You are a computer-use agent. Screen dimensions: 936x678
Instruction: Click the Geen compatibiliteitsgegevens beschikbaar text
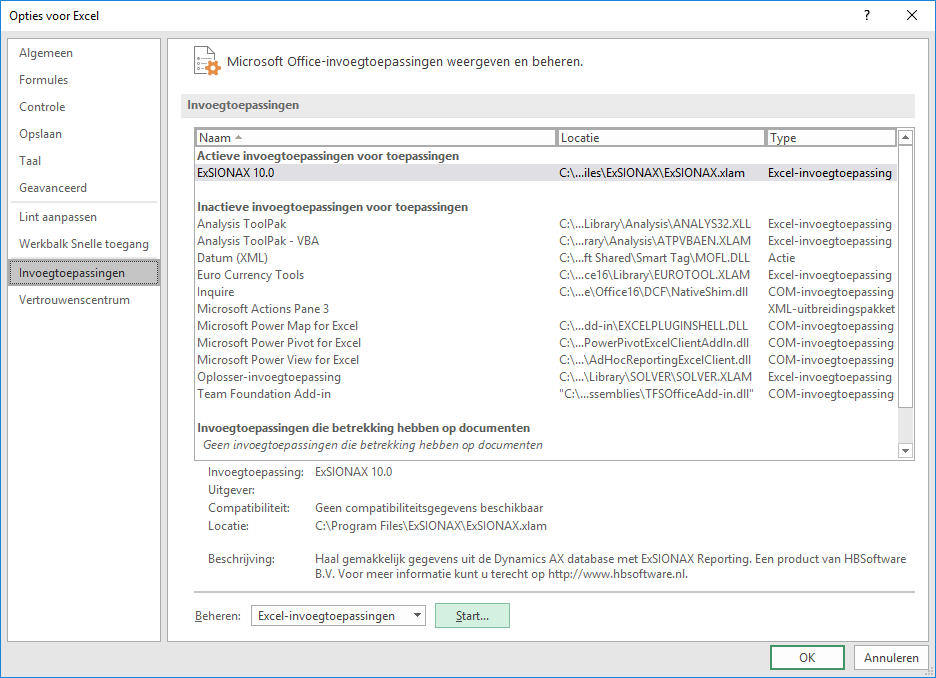(x=429, y=508)
